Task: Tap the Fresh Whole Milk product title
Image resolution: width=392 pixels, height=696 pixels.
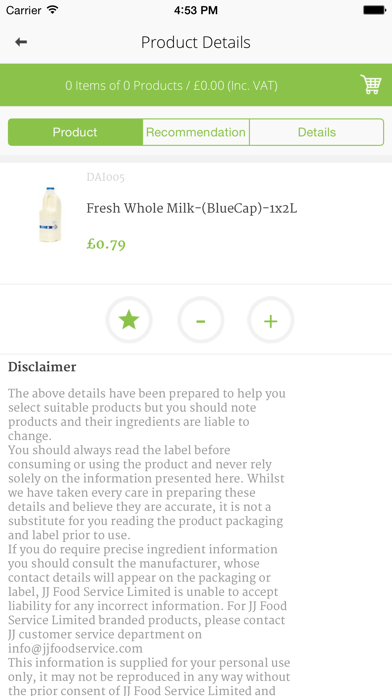Action: [x=192, y=208]
